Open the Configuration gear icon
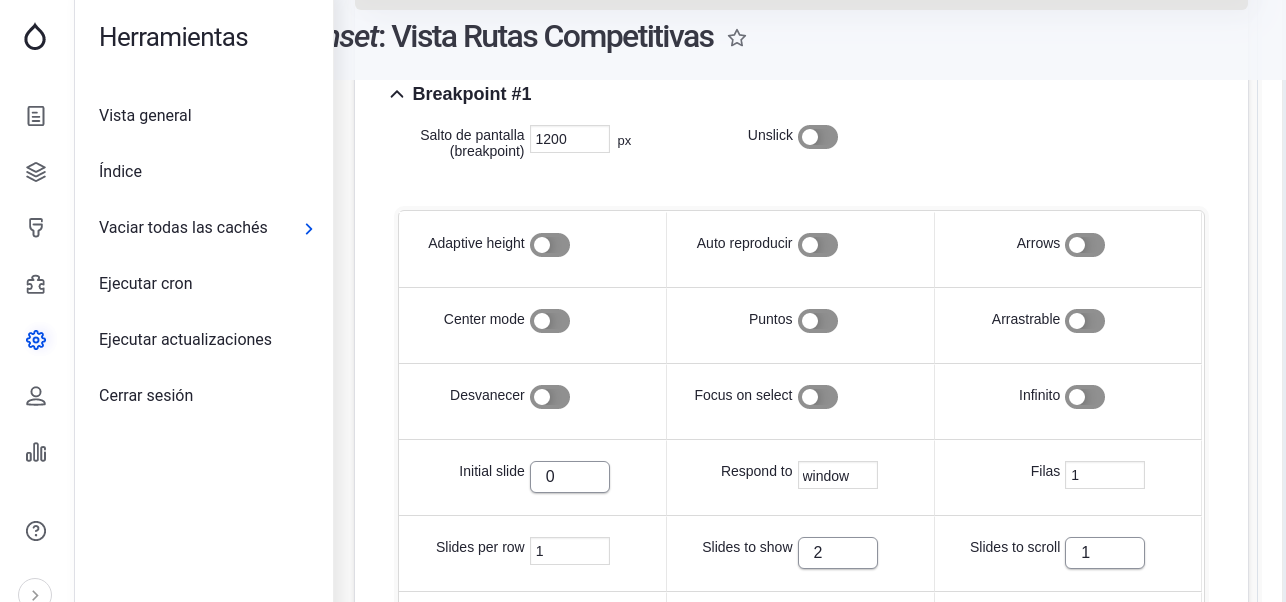 [36, 340]
